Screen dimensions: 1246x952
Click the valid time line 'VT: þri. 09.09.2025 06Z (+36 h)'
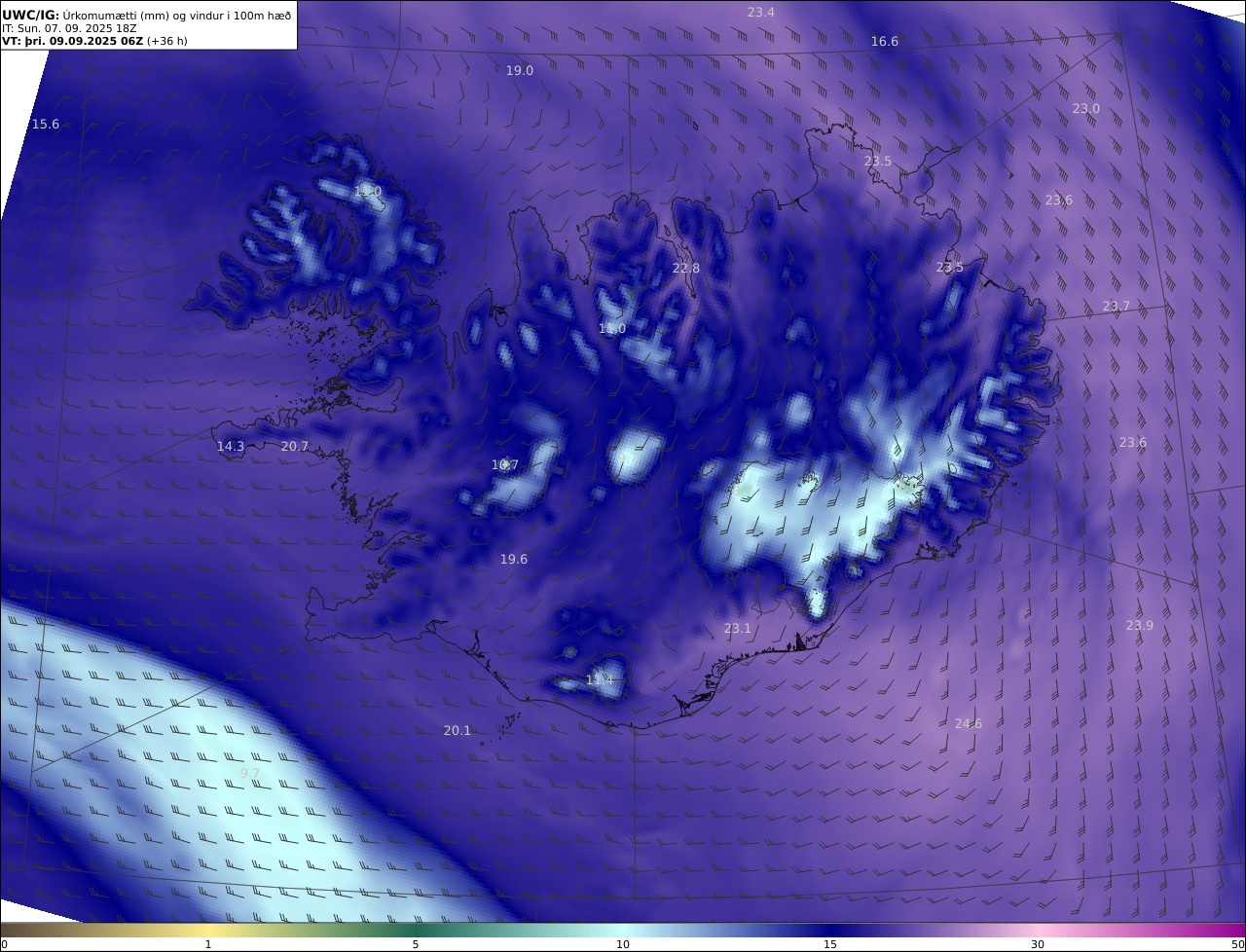pos(94,41)
